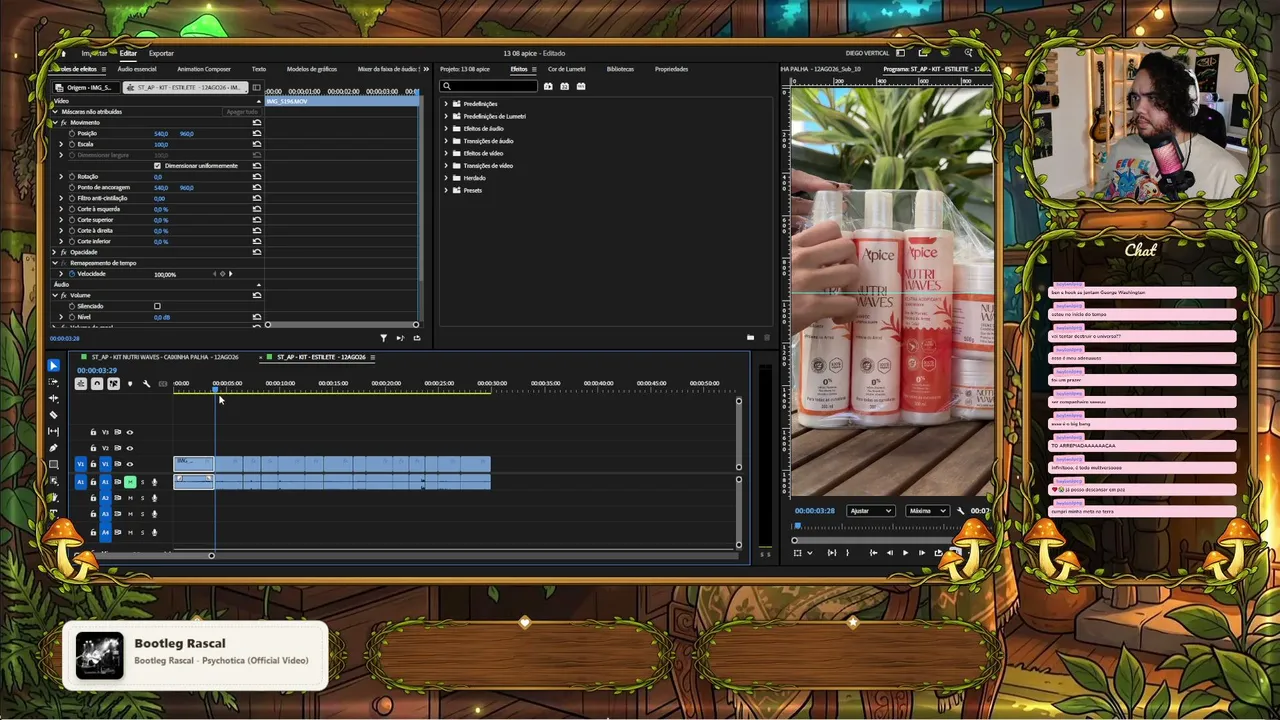Activate the Pen tool in the toolbox
1280x720 pixels.
(54, 448)
